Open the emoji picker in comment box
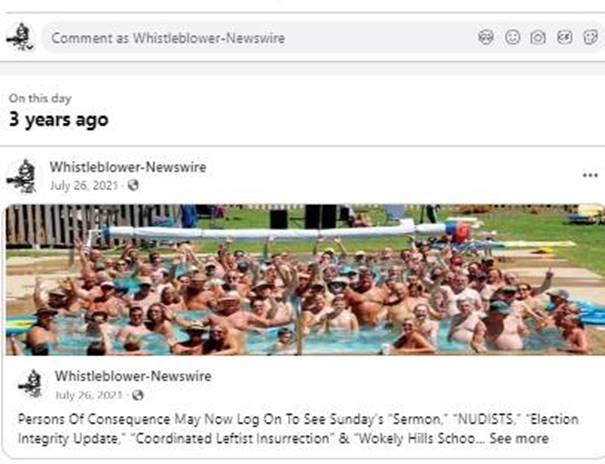 click(512, 37)
